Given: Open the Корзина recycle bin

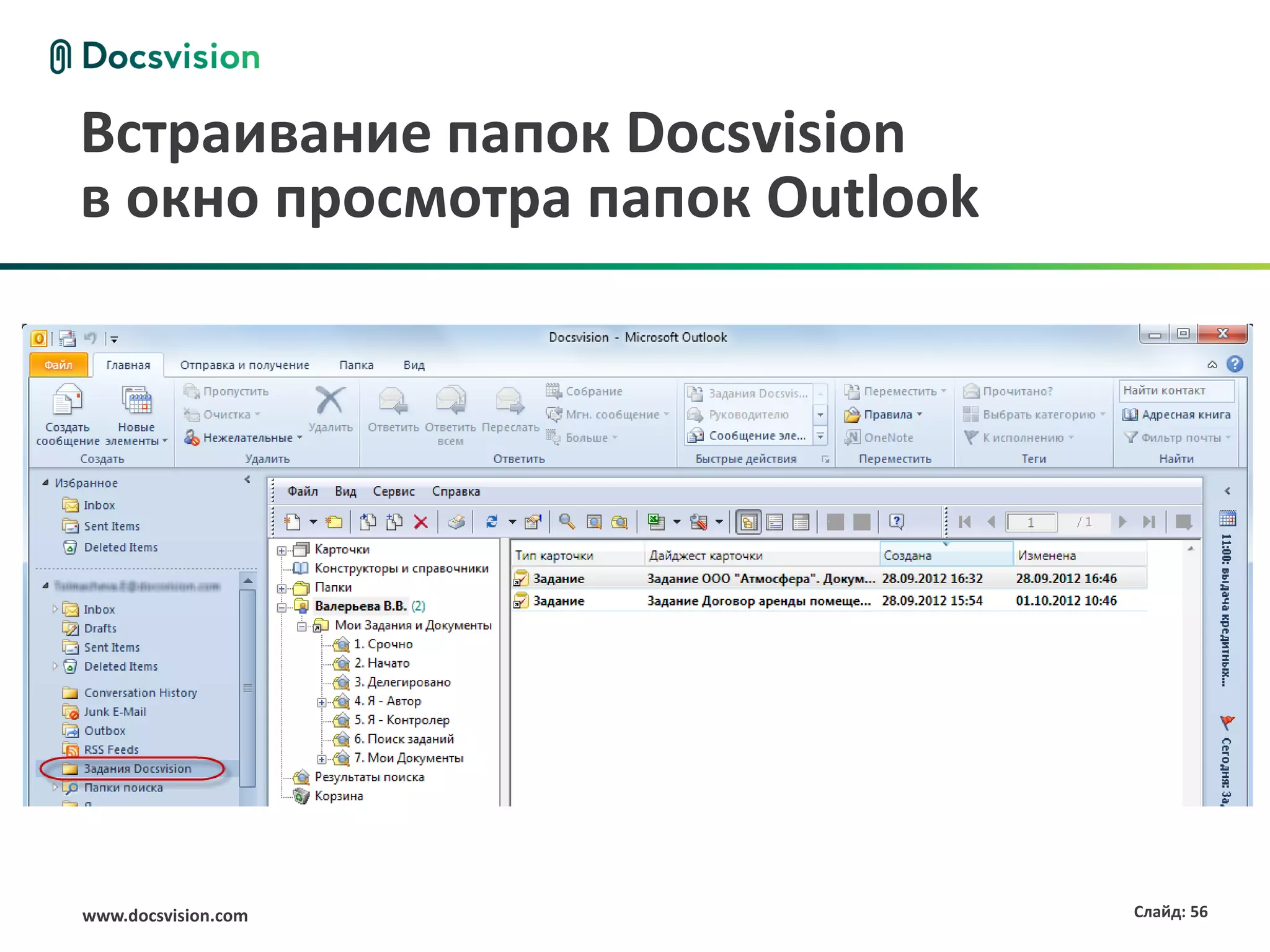Looking at the screenshot, I should (329, 796).
